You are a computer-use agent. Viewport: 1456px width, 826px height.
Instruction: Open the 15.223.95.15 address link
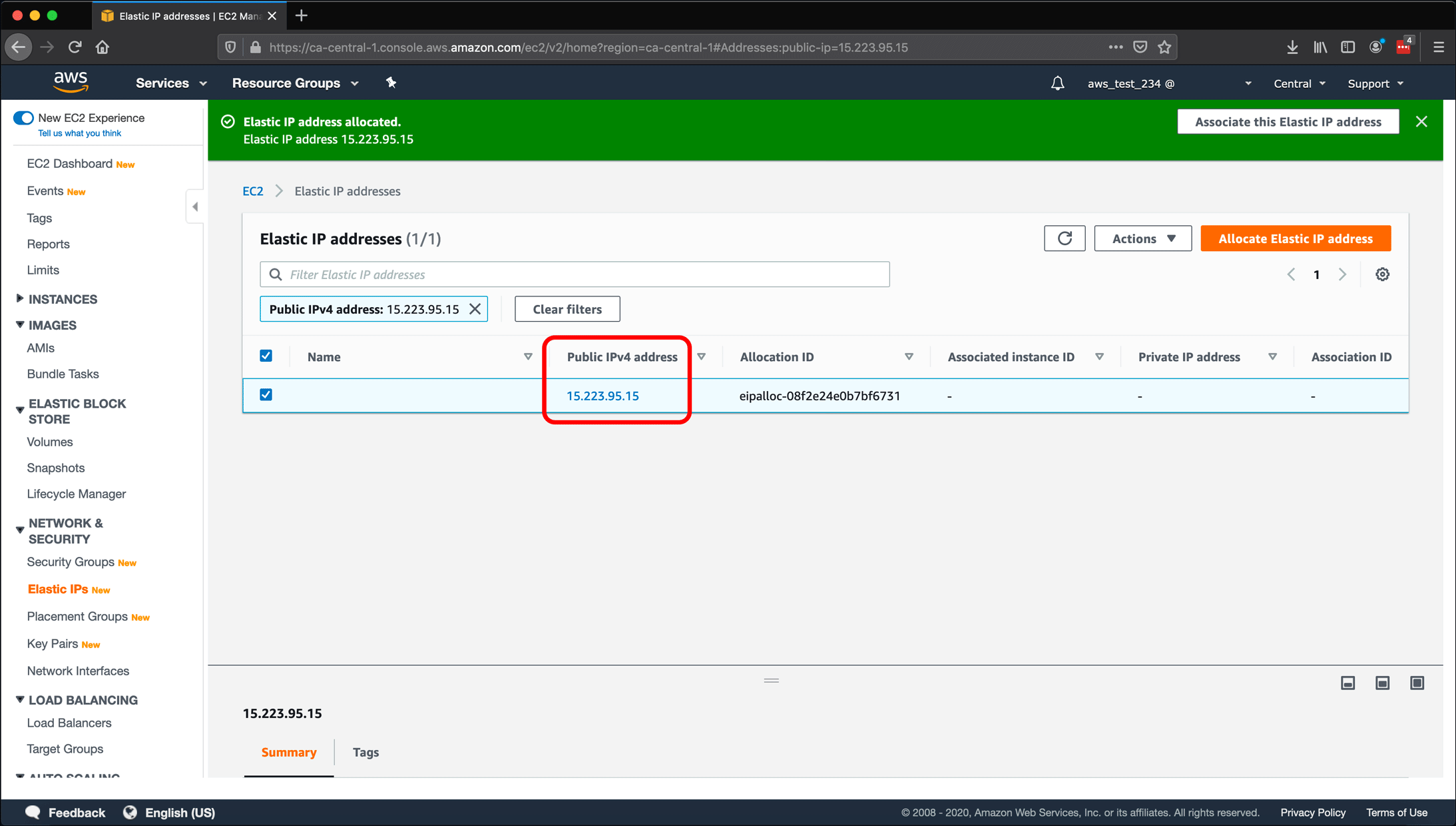tap(603, 396)
